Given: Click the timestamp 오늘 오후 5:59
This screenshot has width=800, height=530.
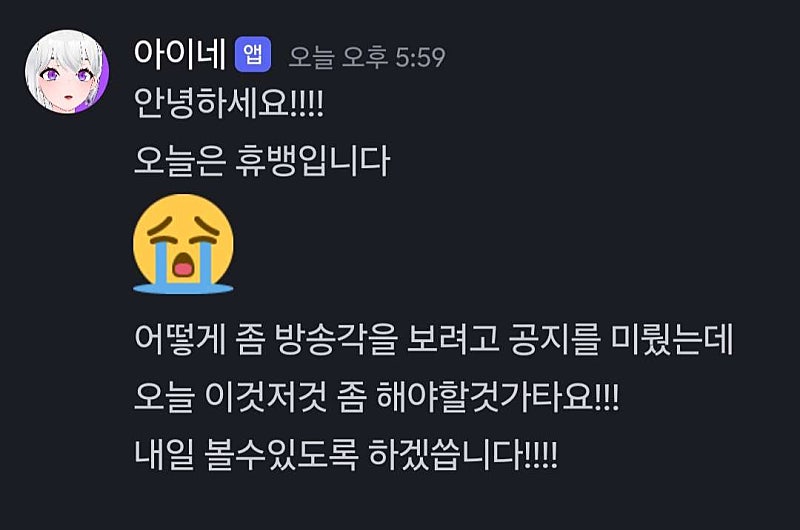Looking at the screenshot, I should (x=367, y=57).
